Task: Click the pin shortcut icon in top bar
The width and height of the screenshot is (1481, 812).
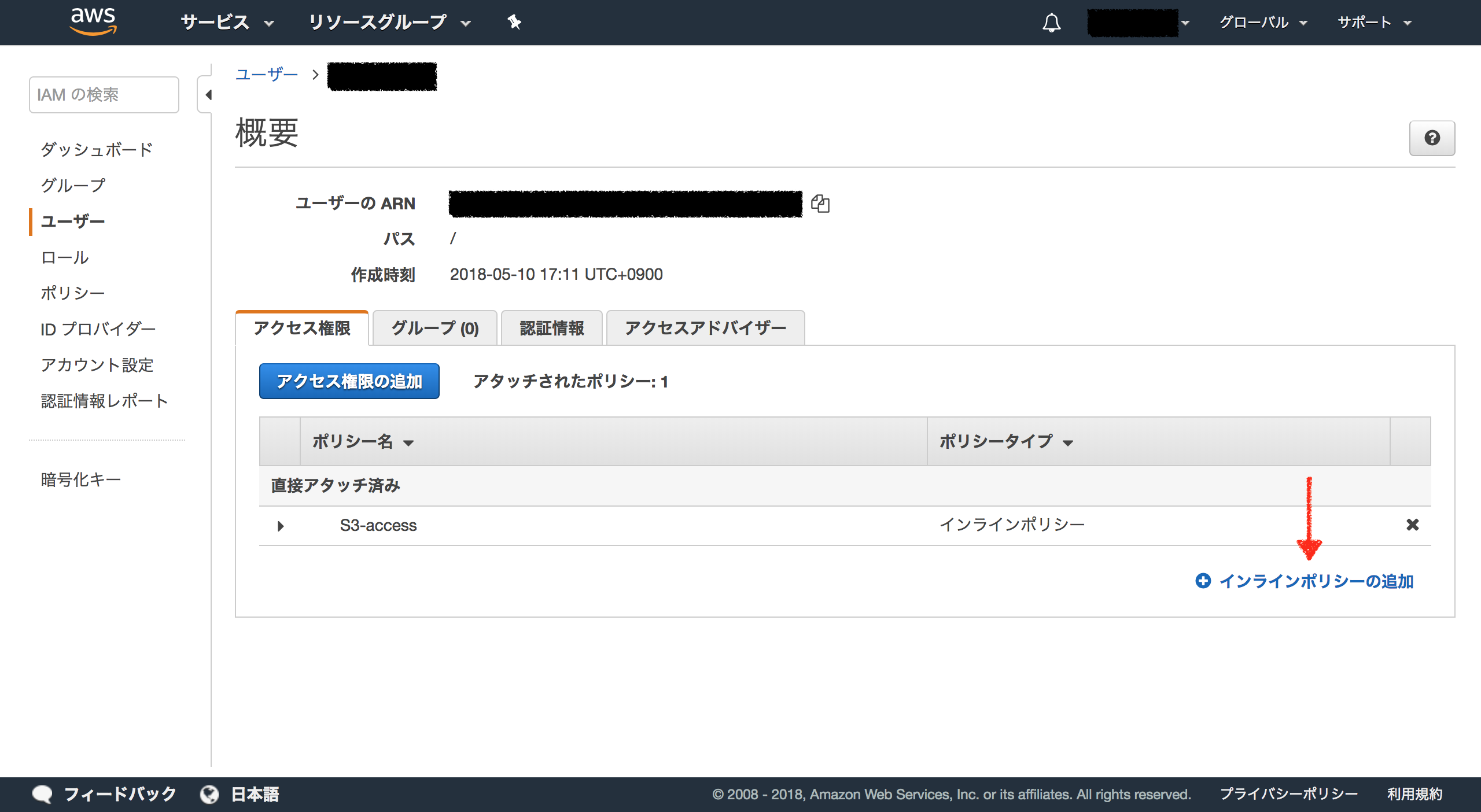Action: click(514, 22)
